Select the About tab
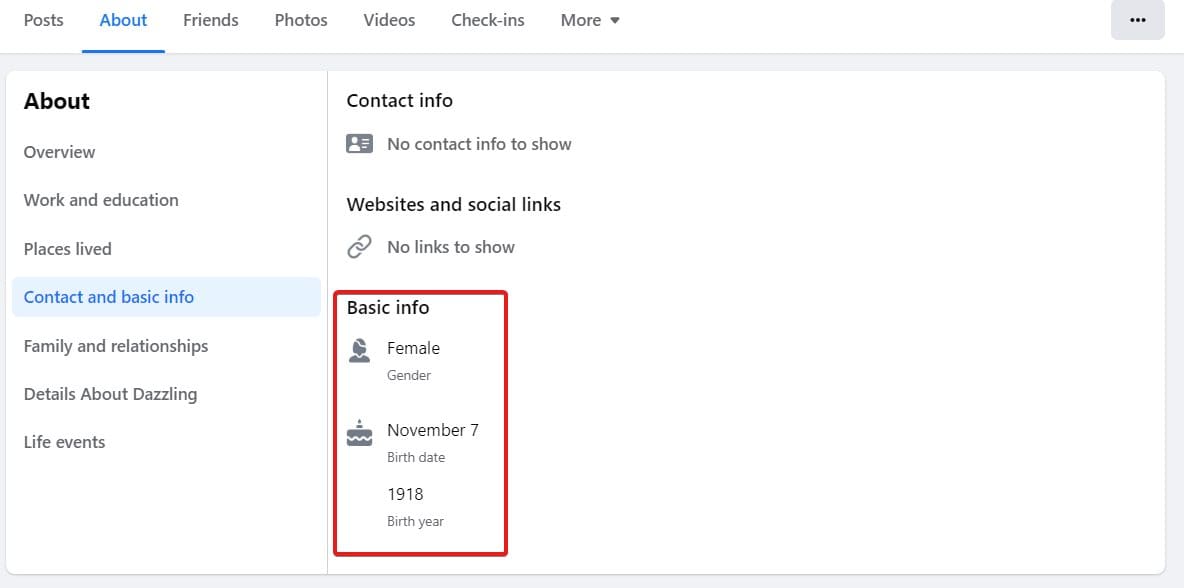The width and height of the screenshot is (1184, 588). coord(124,20)
